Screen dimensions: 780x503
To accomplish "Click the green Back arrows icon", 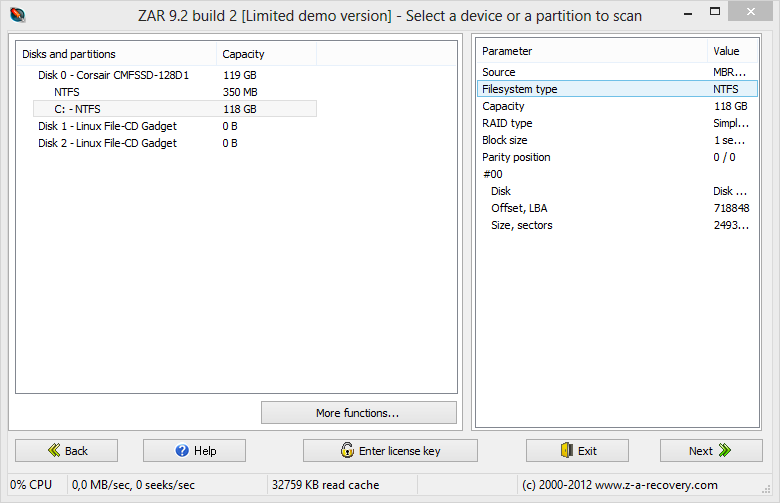I will pos(54,450).
